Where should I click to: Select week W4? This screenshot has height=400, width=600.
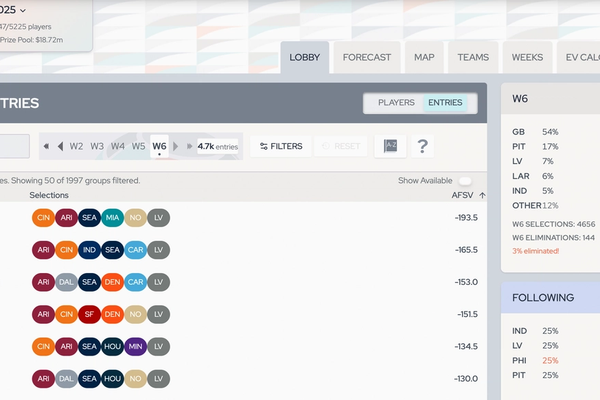117,146
